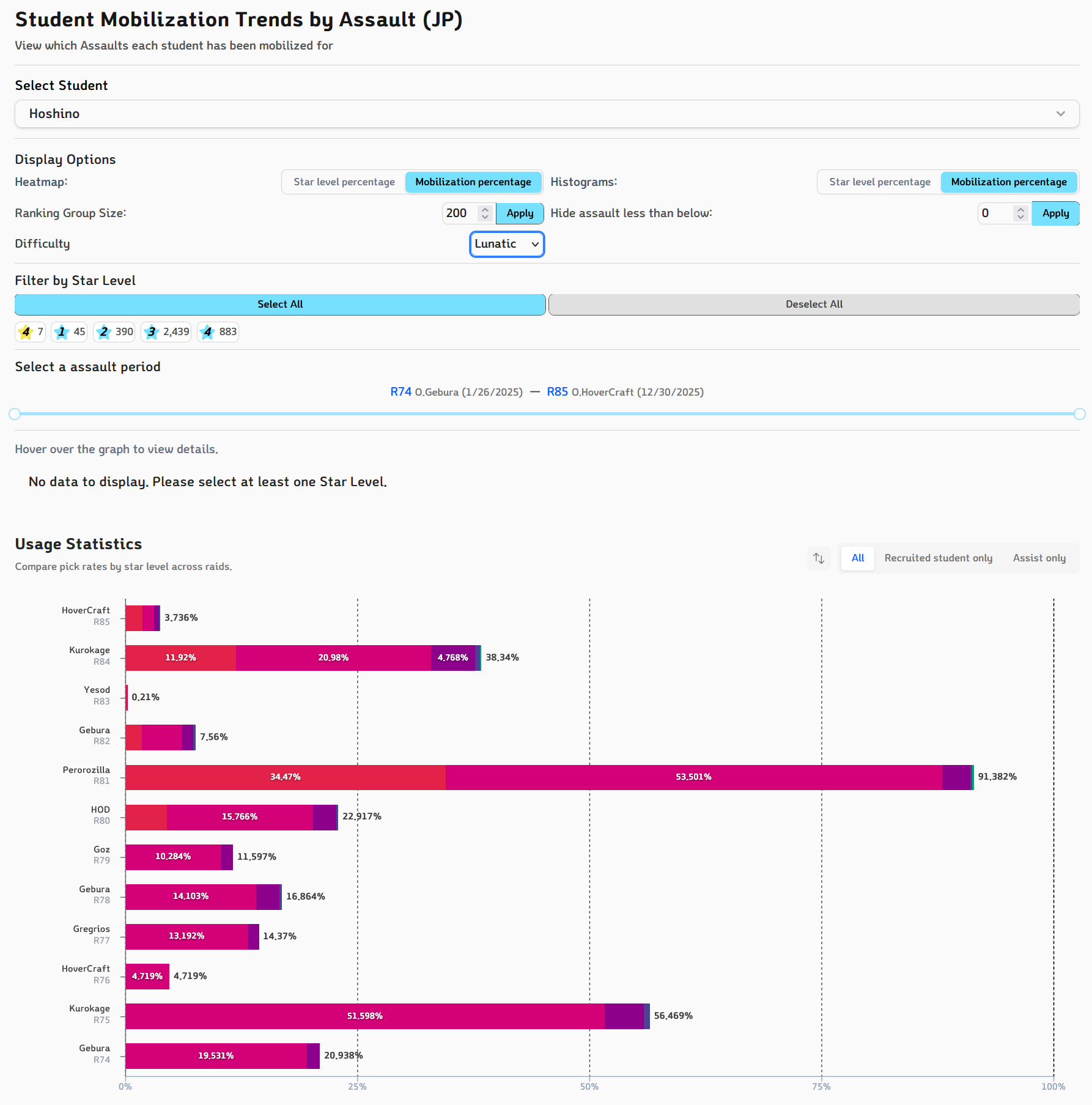
Task: Click the Yesod R83 axis label
Action: coord(97,695)
